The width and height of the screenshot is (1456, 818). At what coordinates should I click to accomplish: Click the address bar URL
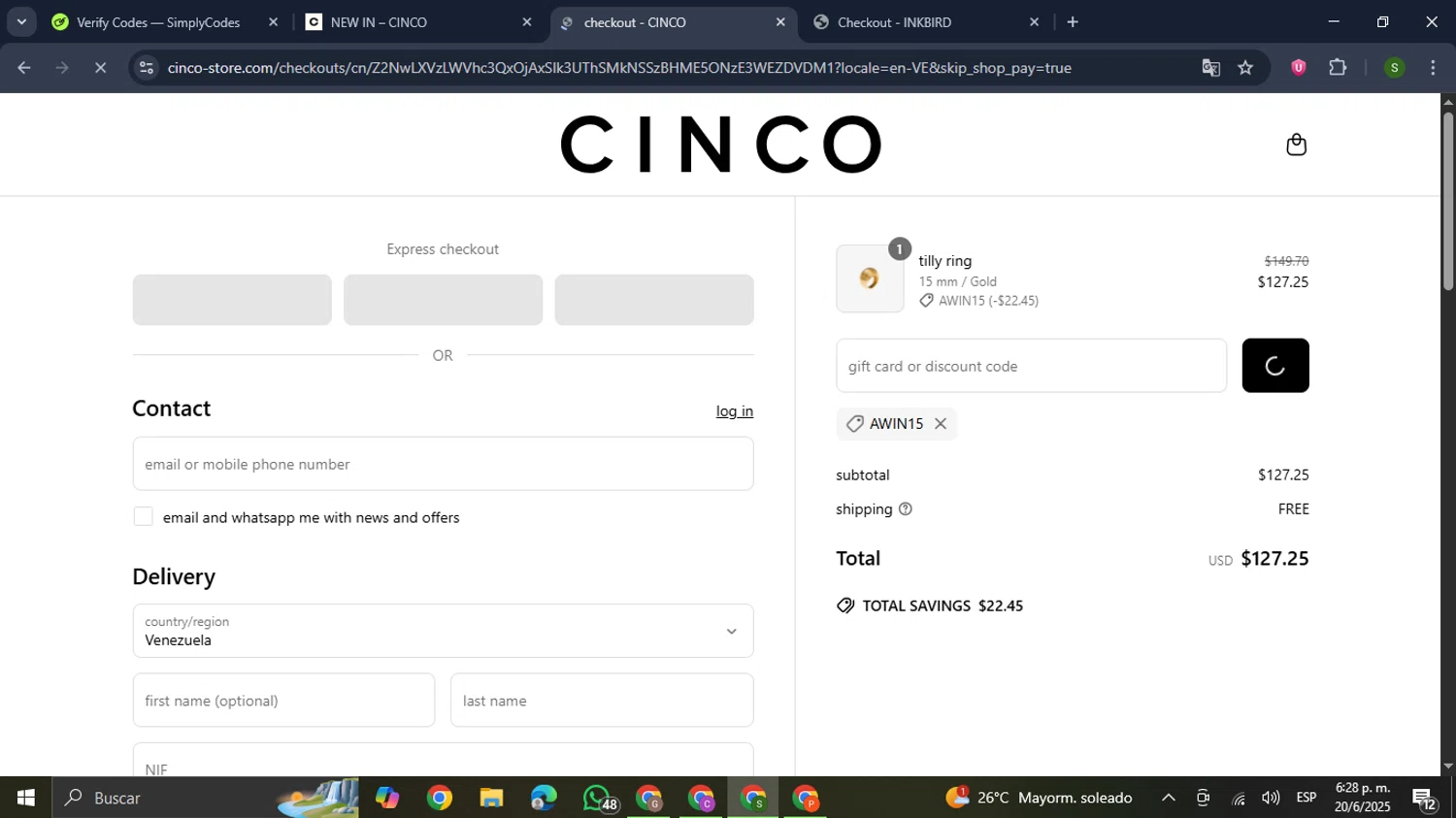619,68
